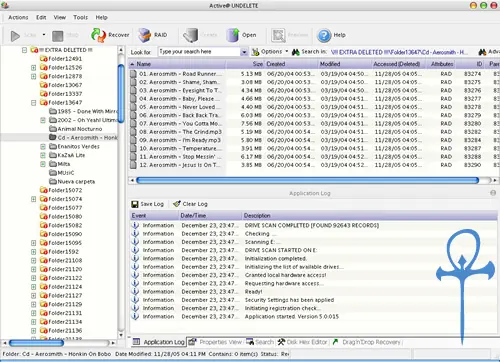Click the blue Help question-mark icon
The width and height of the screenshot is (500, 362).
[x=324, y=35]
